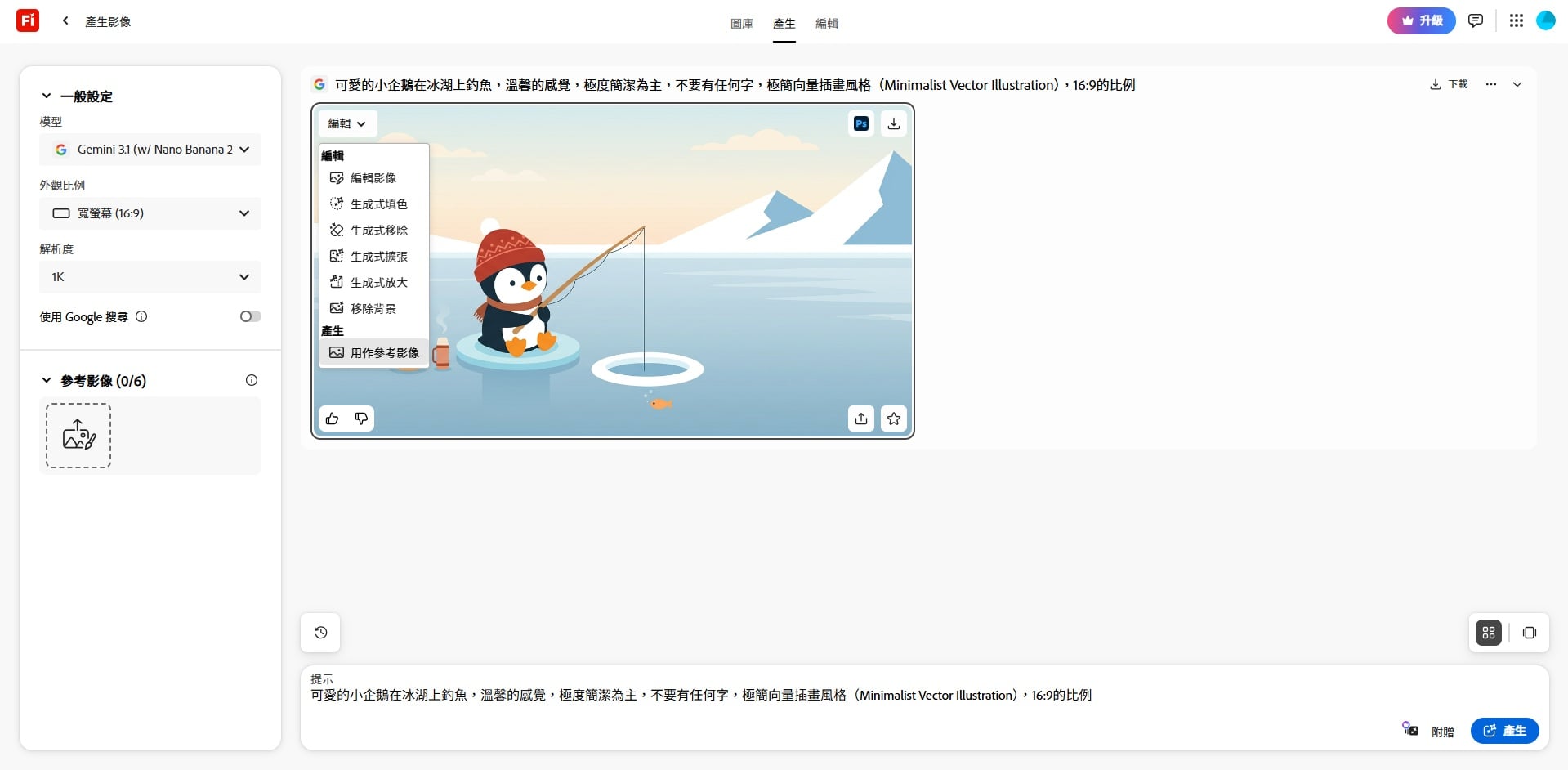
Task: Select 移除背景 in the edit menu
Action: coord(373,309)
